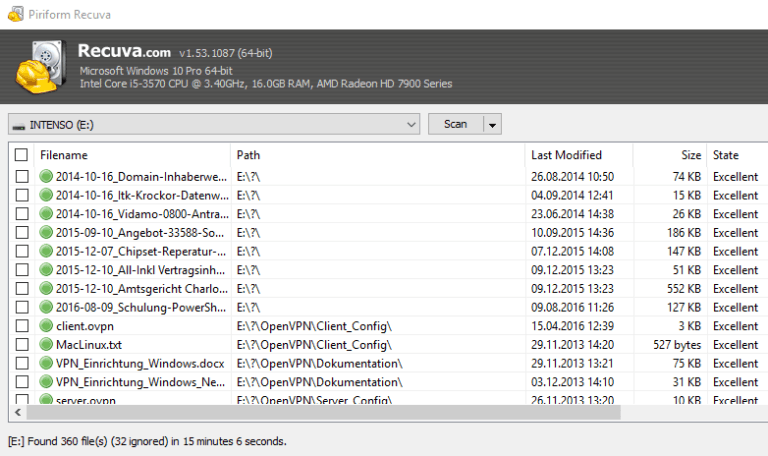Check the box for 2015-12-10_All-Inkl Vertragsinh file
The width and height of the screenshot is (768, 456).
coord(22,270)
